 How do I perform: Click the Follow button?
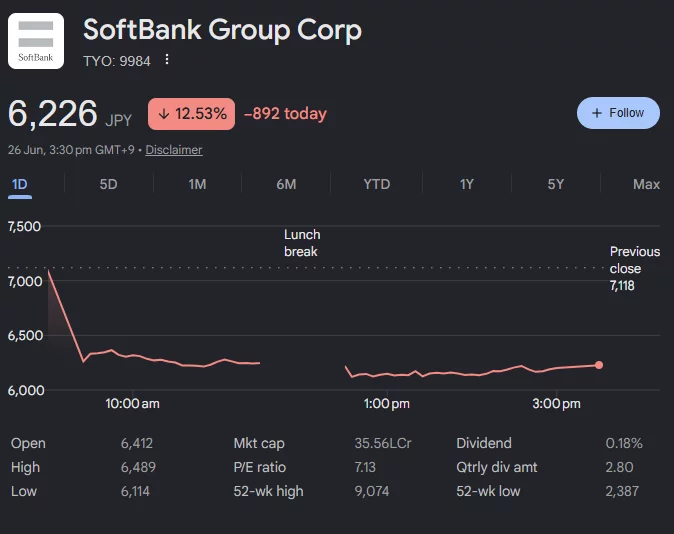[618, 113]
